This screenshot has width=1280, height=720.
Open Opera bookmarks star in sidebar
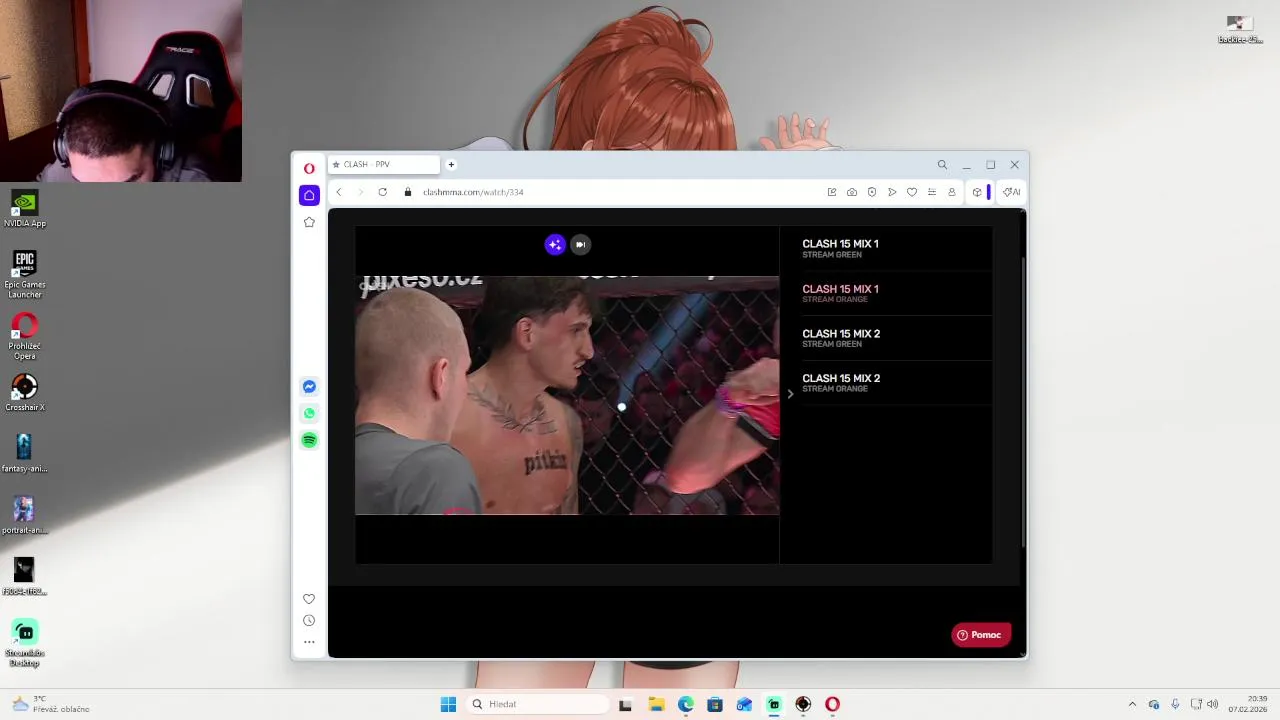309,222
